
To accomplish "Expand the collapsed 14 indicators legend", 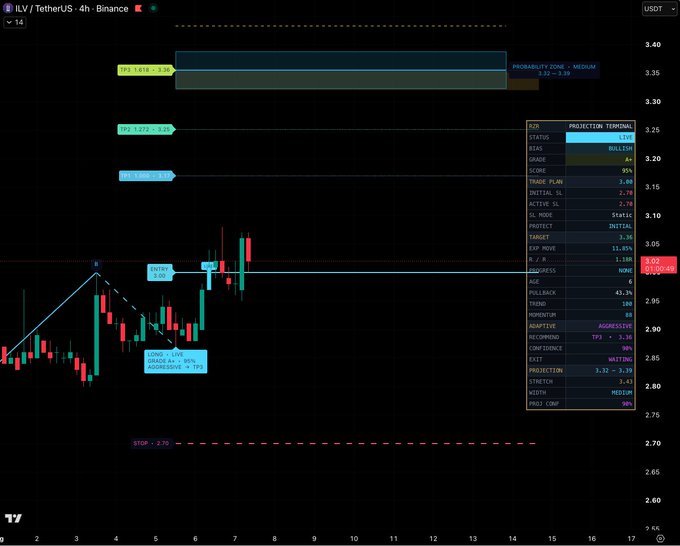I will tap(15, 22).
